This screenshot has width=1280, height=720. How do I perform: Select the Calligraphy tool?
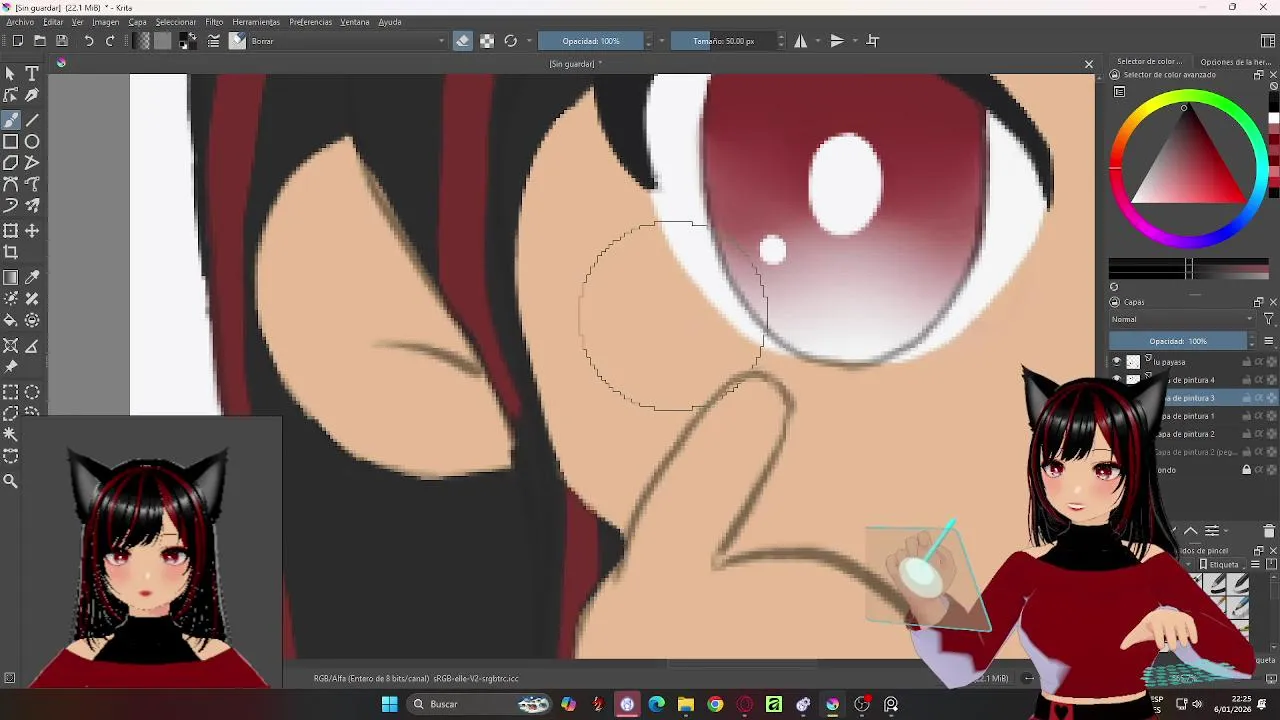[32, 95]
